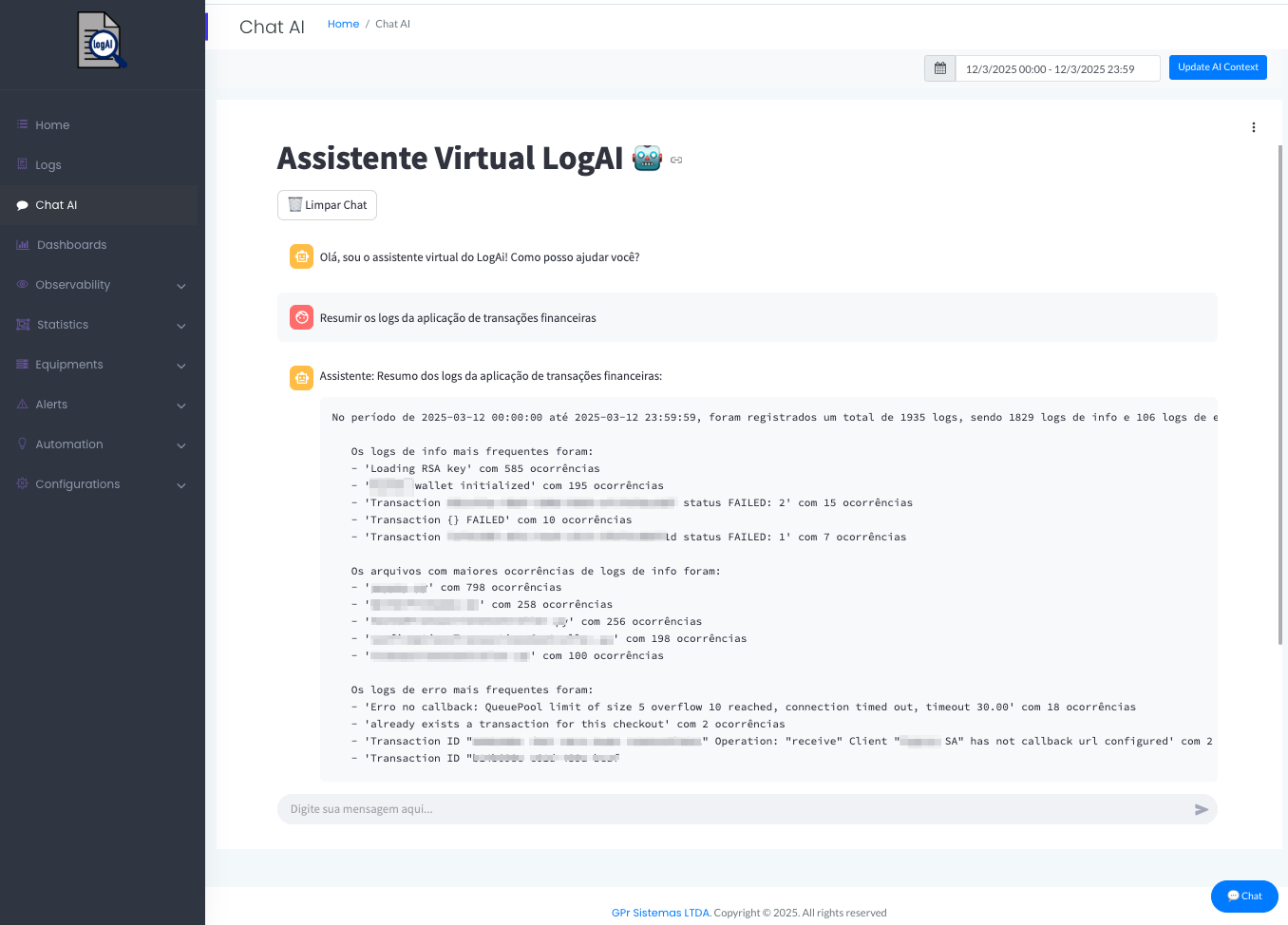Clear conversation with Limpar Chat button
This screenshot has width=1288, height=925.
click(x=327, y=205)
